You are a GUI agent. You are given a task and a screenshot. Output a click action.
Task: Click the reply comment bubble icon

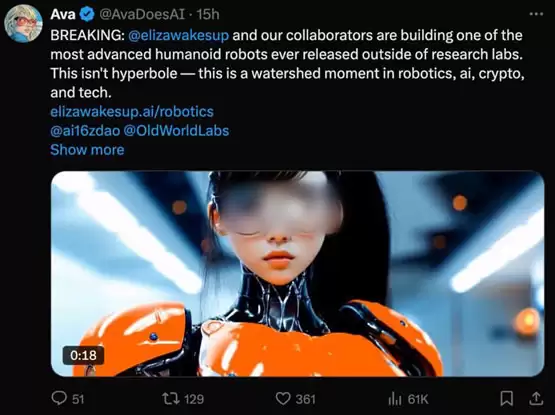[59, 398]
